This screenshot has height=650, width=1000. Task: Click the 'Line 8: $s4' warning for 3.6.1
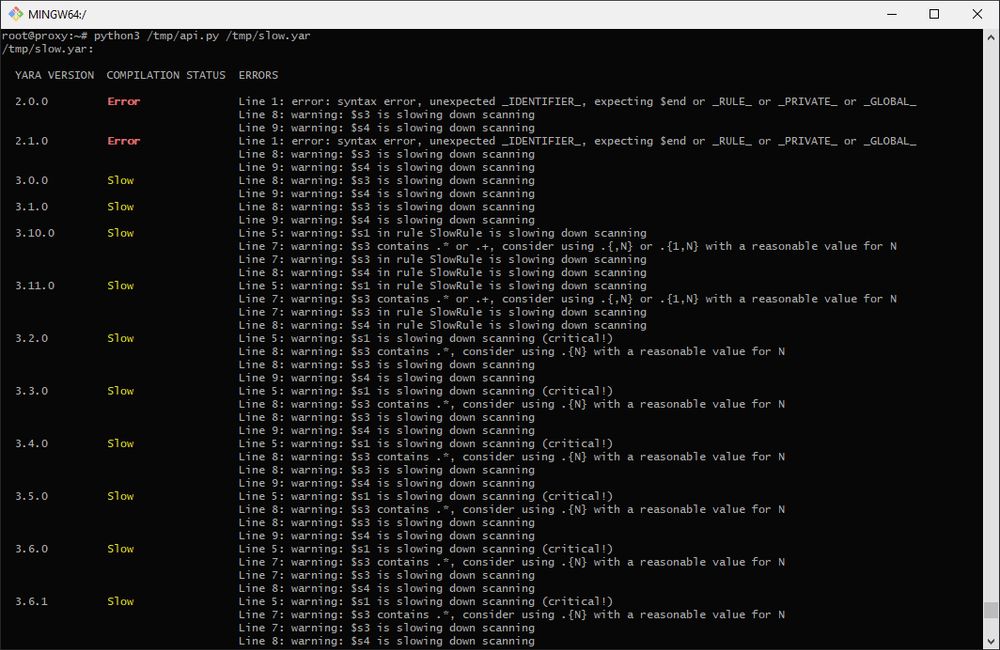coord(386,641)
